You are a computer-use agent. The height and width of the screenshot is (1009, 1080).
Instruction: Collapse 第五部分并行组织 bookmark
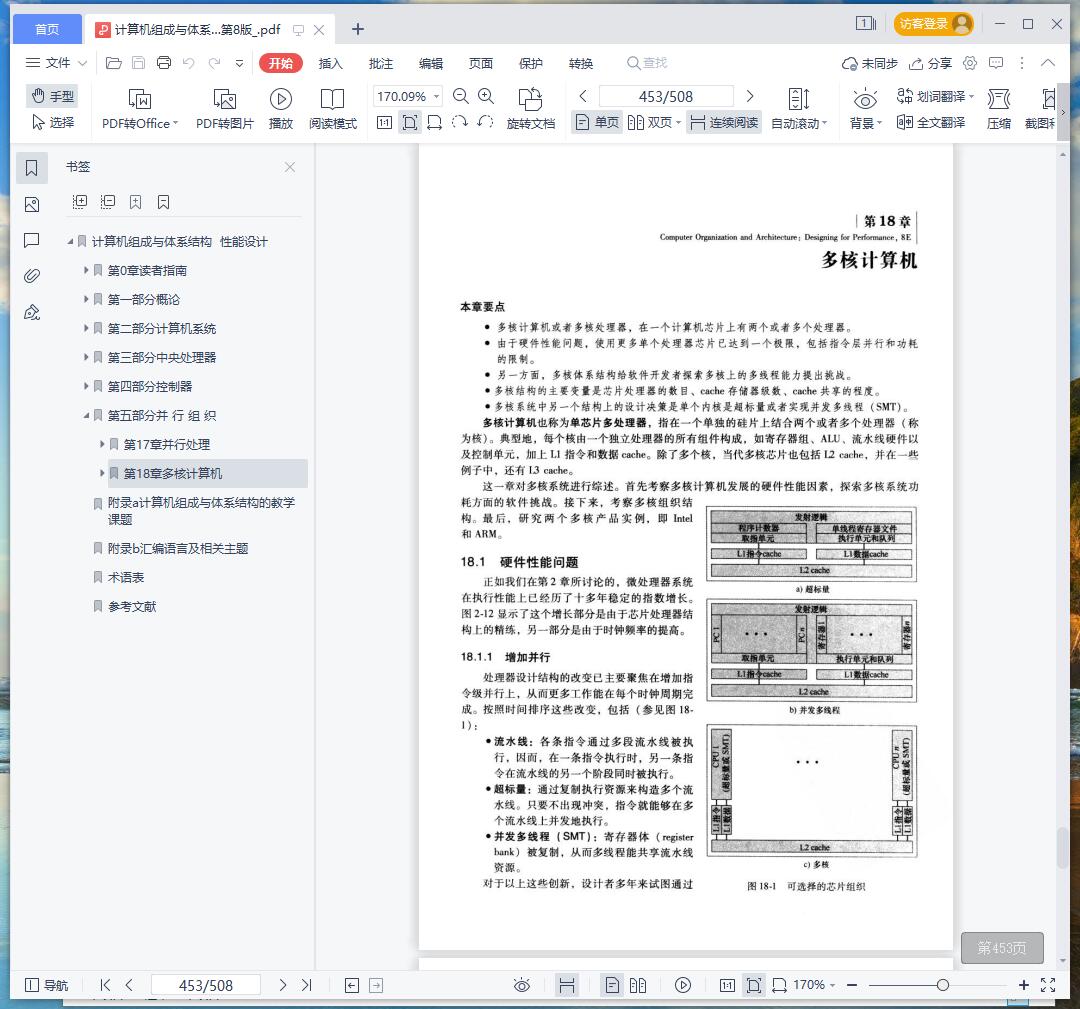click(x=86, y=415)
